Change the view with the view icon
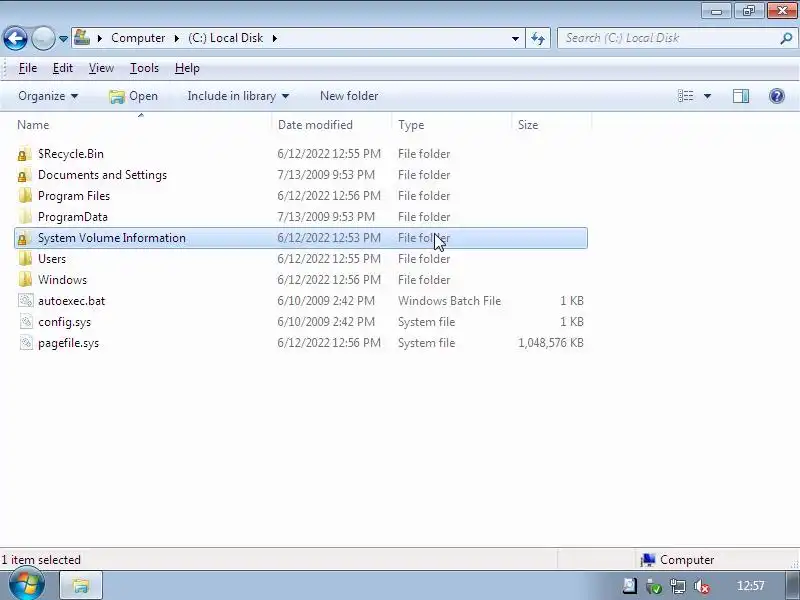The height and width of the screenshot is (600, 800). [685, 96]
